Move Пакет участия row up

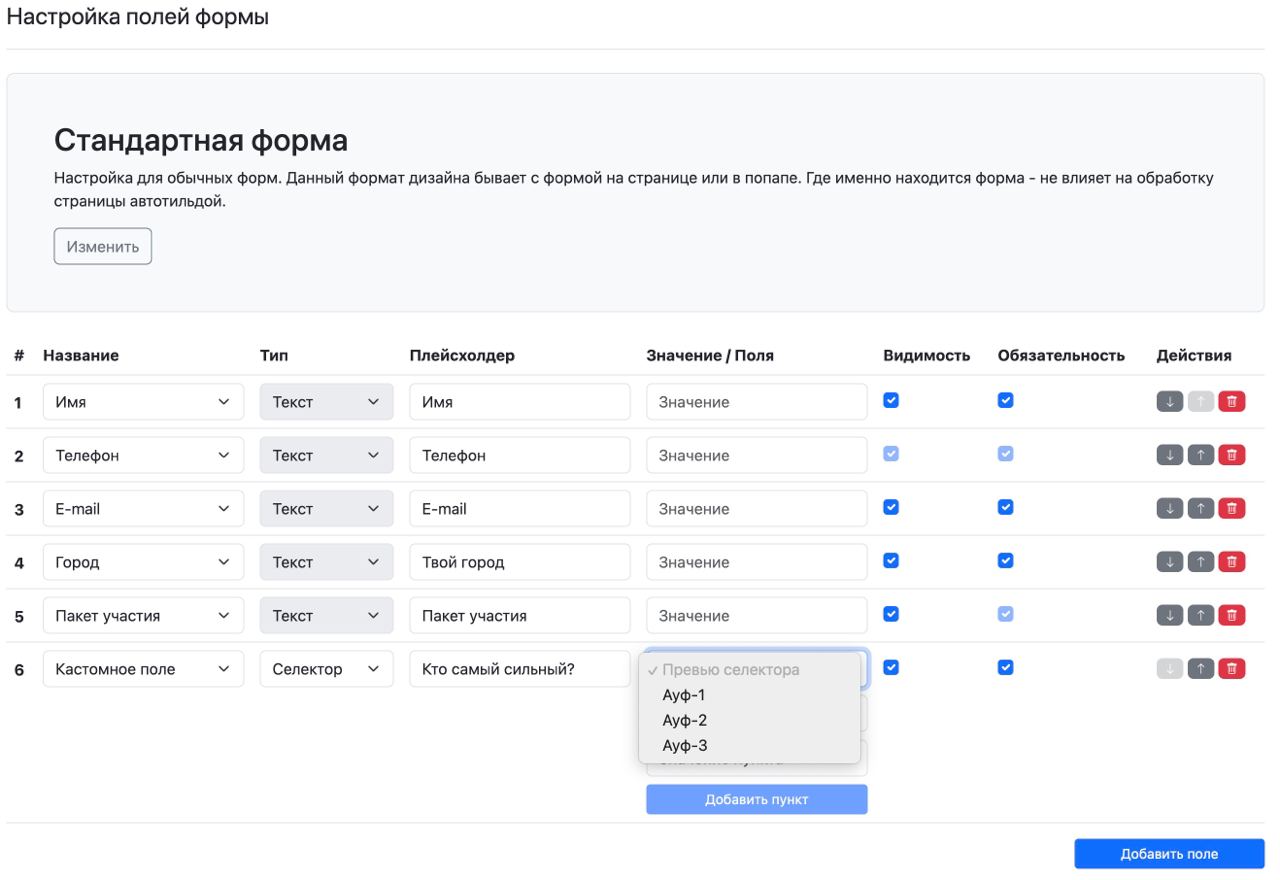(1200, 615)
